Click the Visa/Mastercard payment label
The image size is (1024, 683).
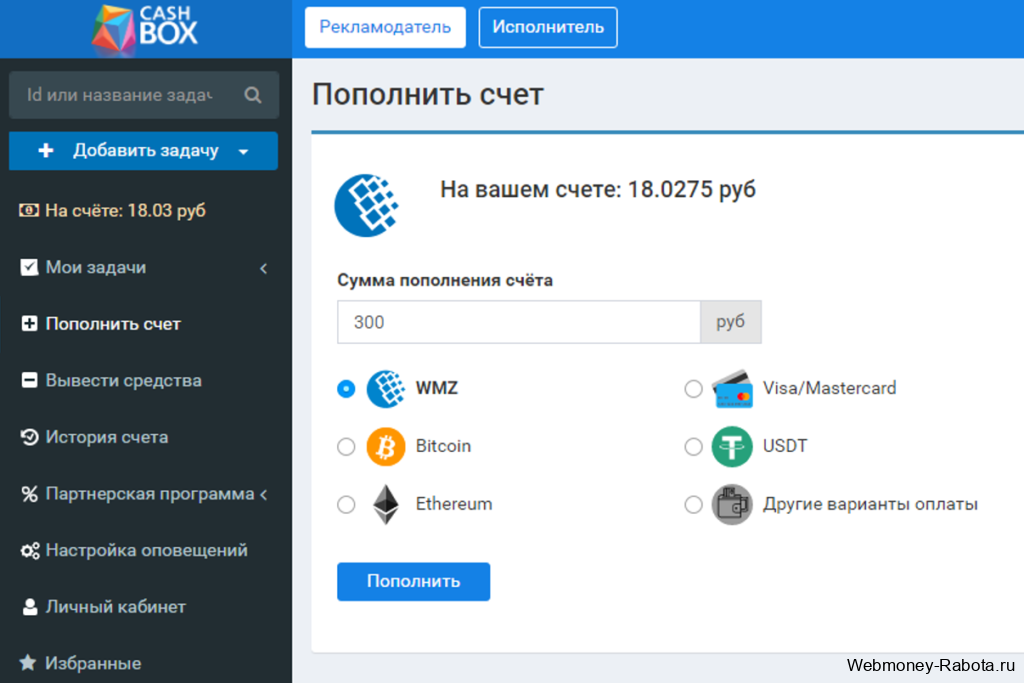point(829,389)
